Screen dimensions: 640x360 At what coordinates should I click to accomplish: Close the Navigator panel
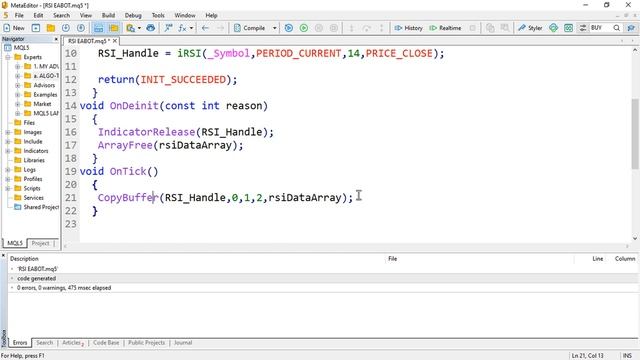[56, 39]
